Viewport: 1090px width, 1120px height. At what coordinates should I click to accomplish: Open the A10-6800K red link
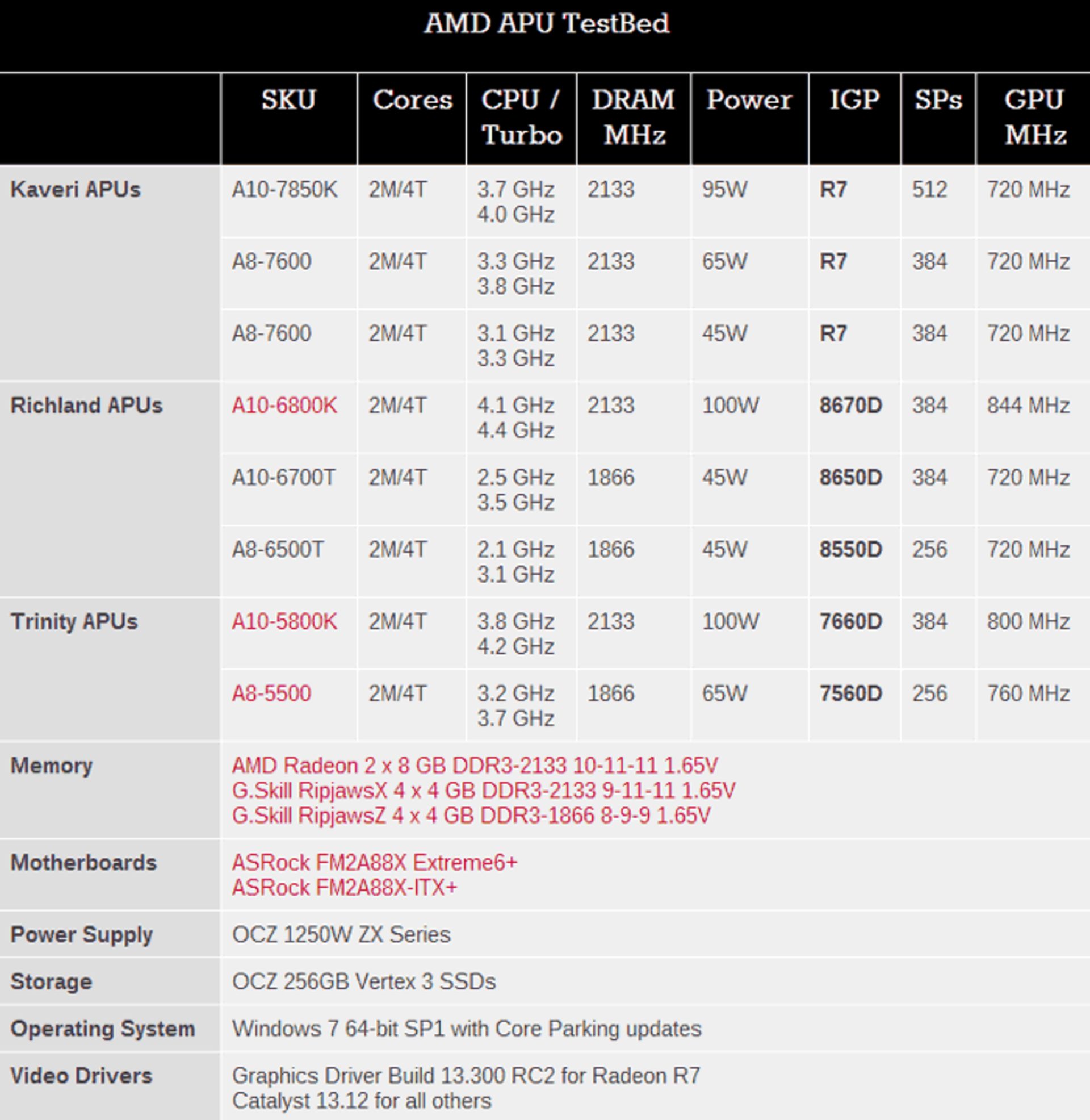(x=284, y=406)
